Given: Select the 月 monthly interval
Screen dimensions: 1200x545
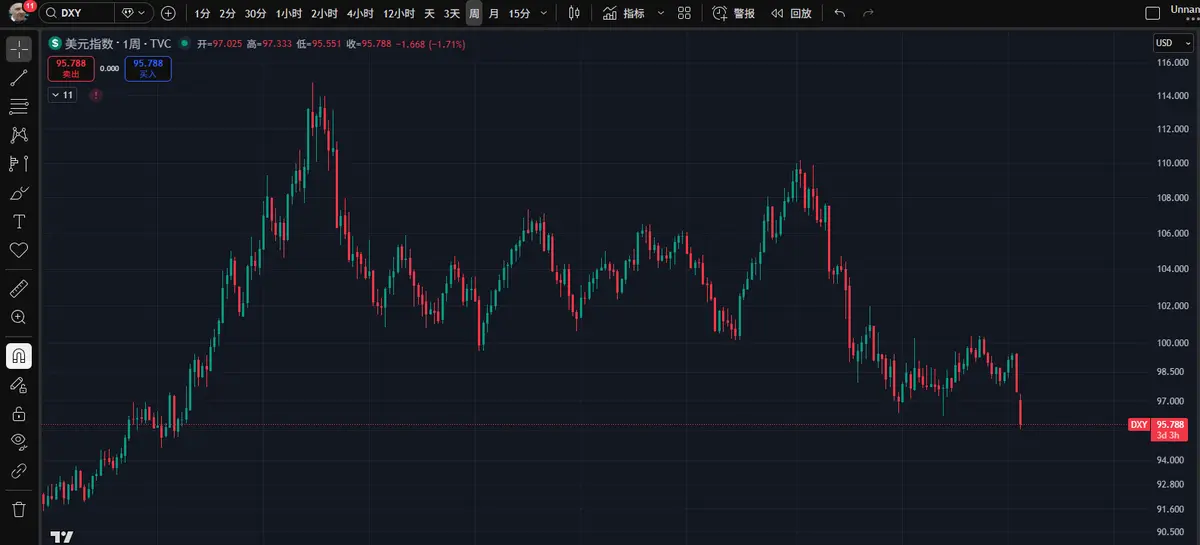Looking at the screenshot, I should pos(494,13).
